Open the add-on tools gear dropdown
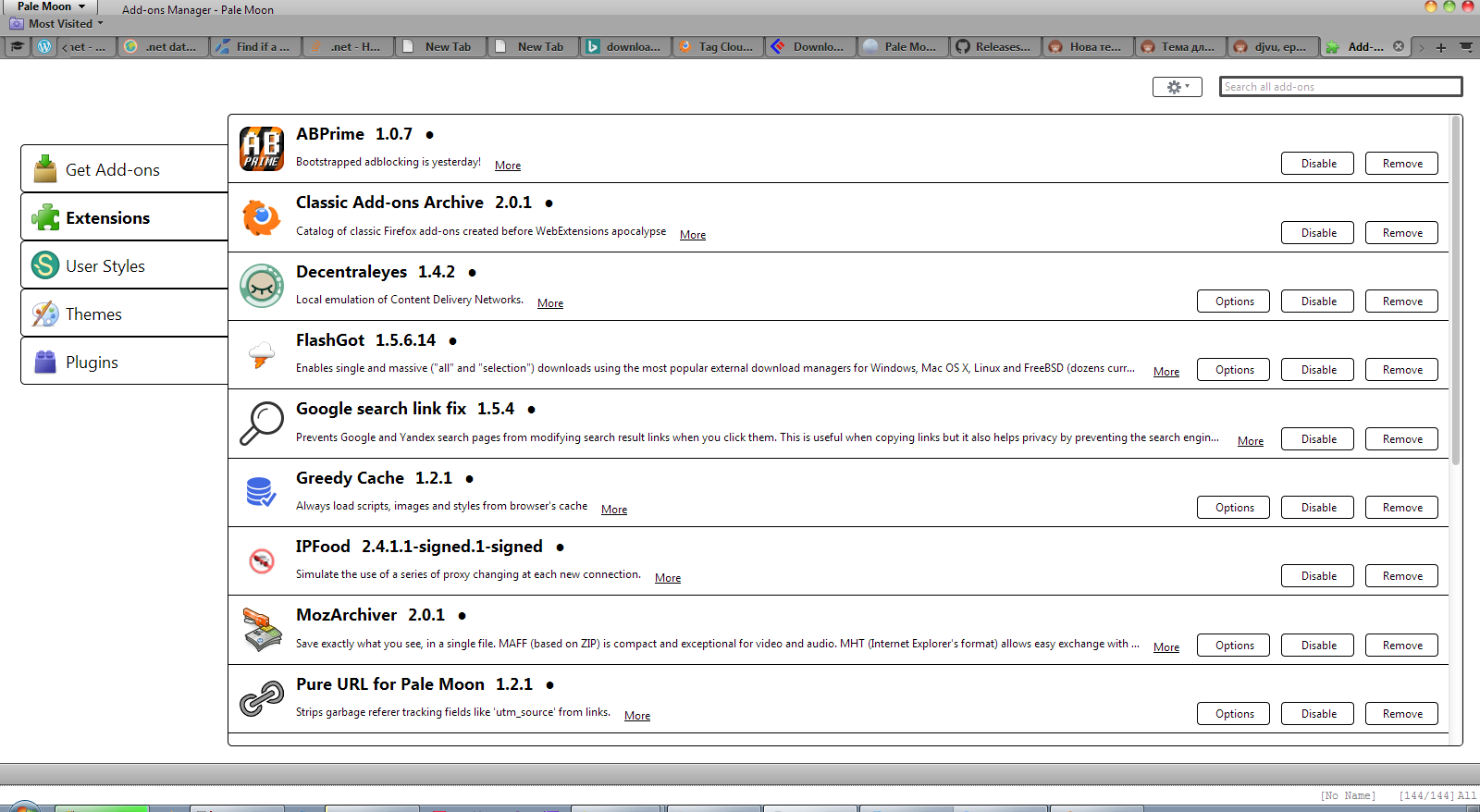 tap(1178, 87)
